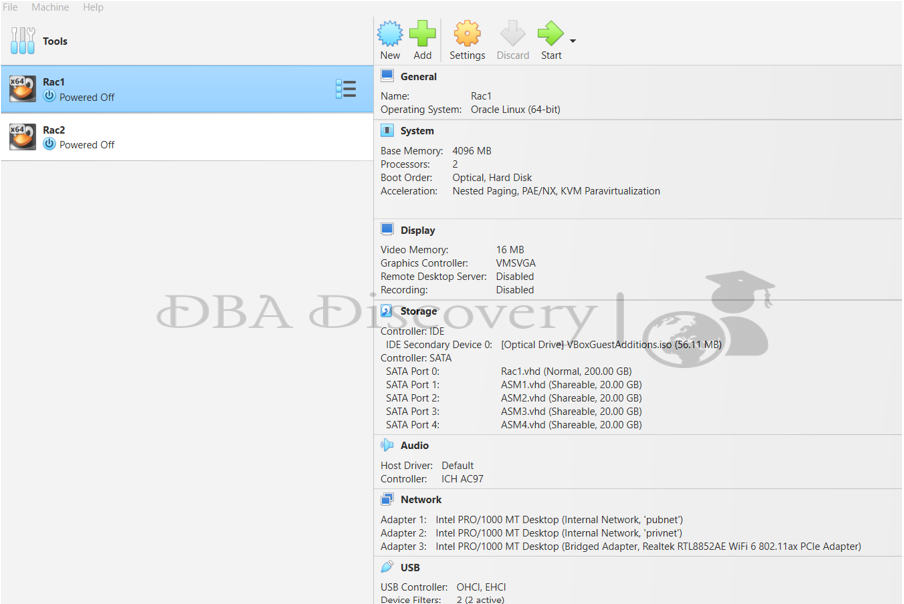Open the System section header link
Screen dimensions: 904x604
coord(417,131)
